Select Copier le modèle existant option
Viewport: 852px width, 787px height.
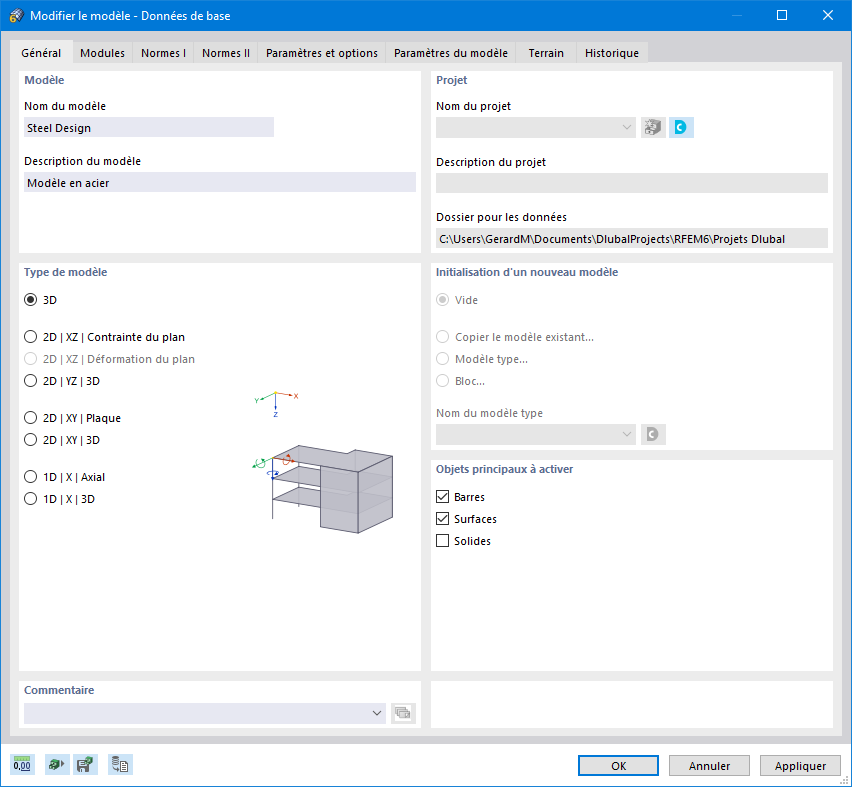tap(443, 337)
